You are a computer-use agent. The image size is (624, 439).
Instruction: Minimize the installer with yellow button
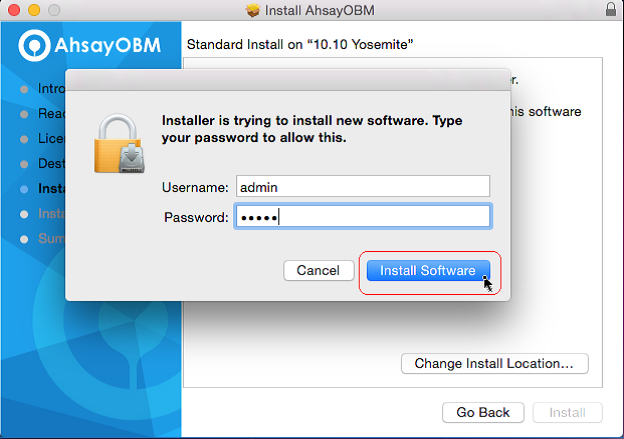(x=34, y=10)
